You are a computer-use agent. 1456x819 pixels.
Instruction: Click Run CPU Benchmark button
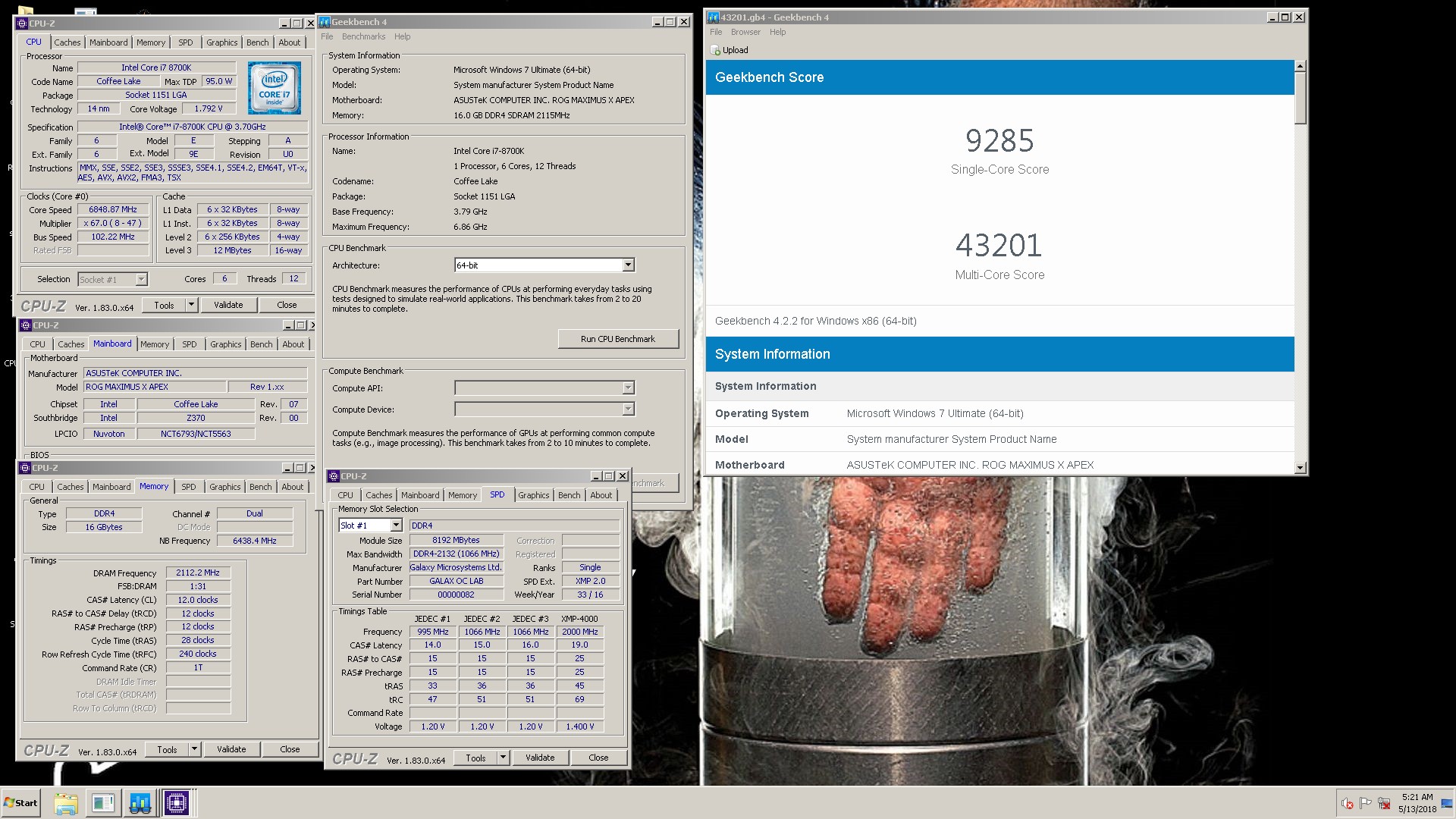(x=618, y=339)
